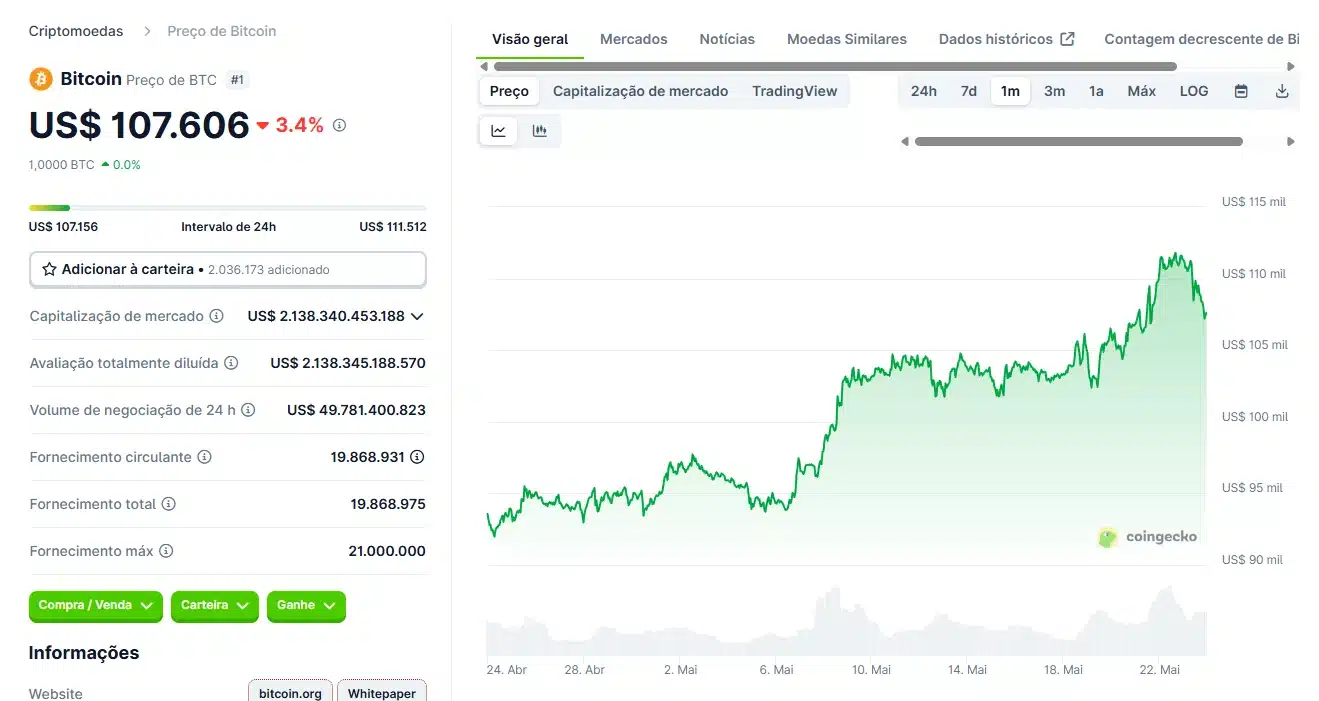Select the line chart view icon

(498, 130)
